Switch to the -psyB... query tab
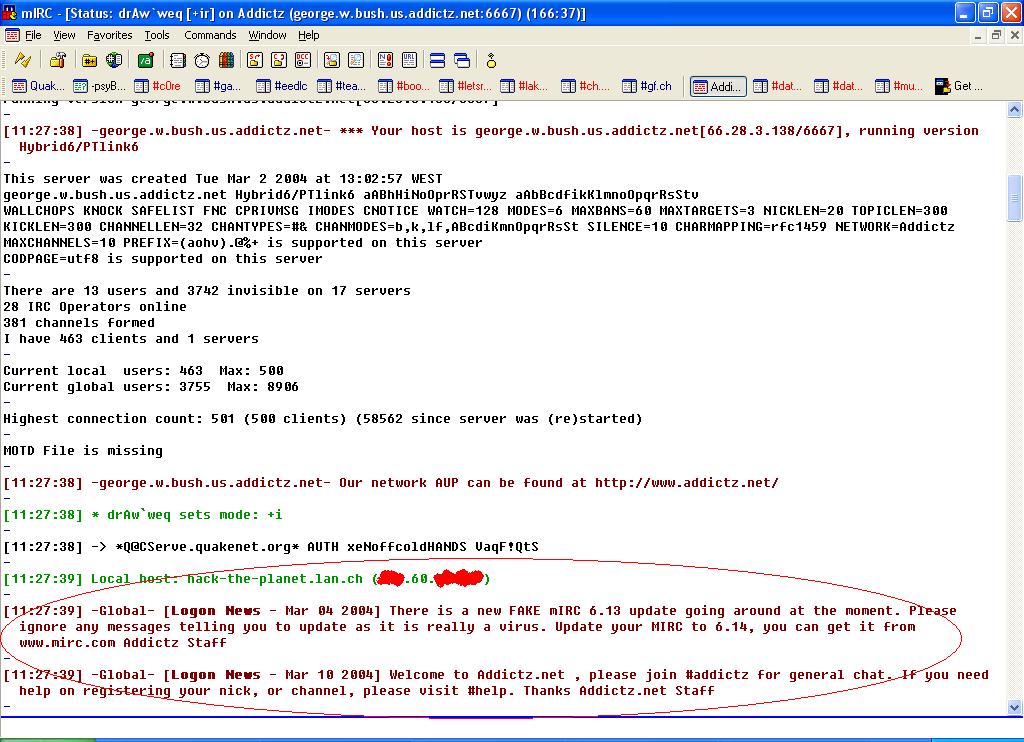1024x742 pixels. [x=99, y=86]
